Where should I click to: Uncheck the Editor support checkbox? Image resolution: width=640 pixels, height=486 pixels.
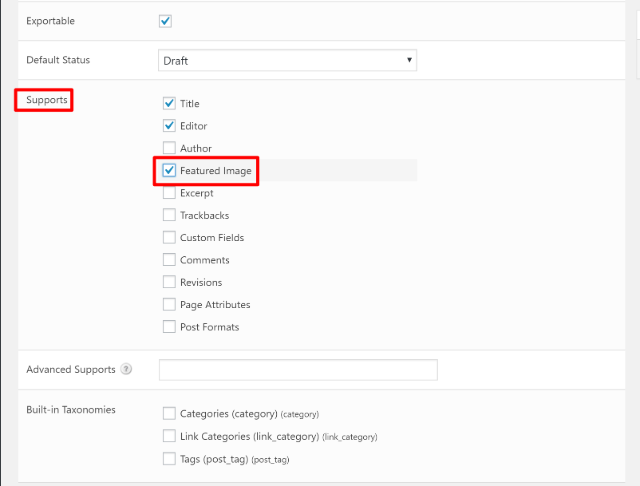[169, 126]
